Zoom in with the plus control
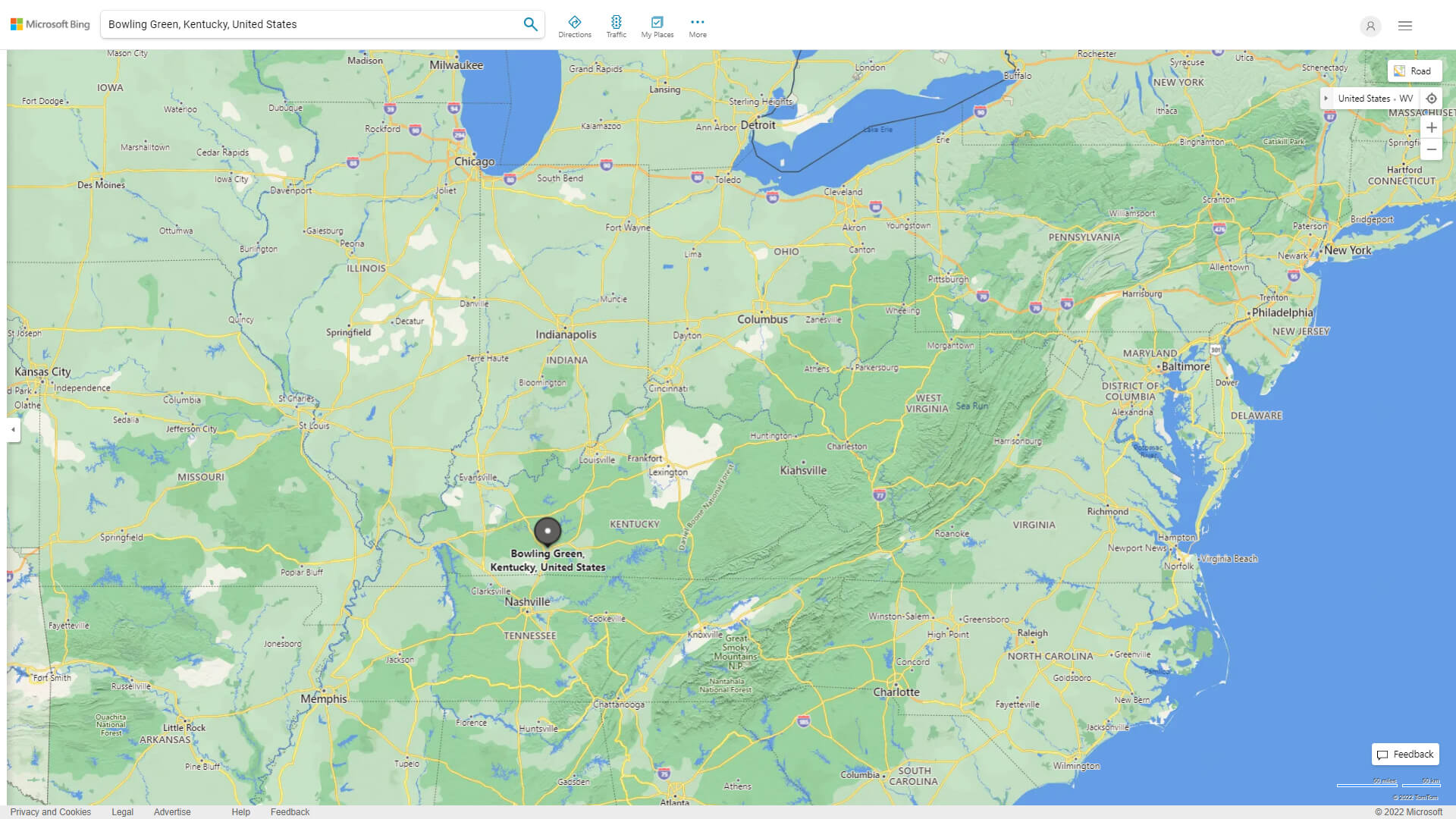 pyautogui.click(x=1432, y=127)
